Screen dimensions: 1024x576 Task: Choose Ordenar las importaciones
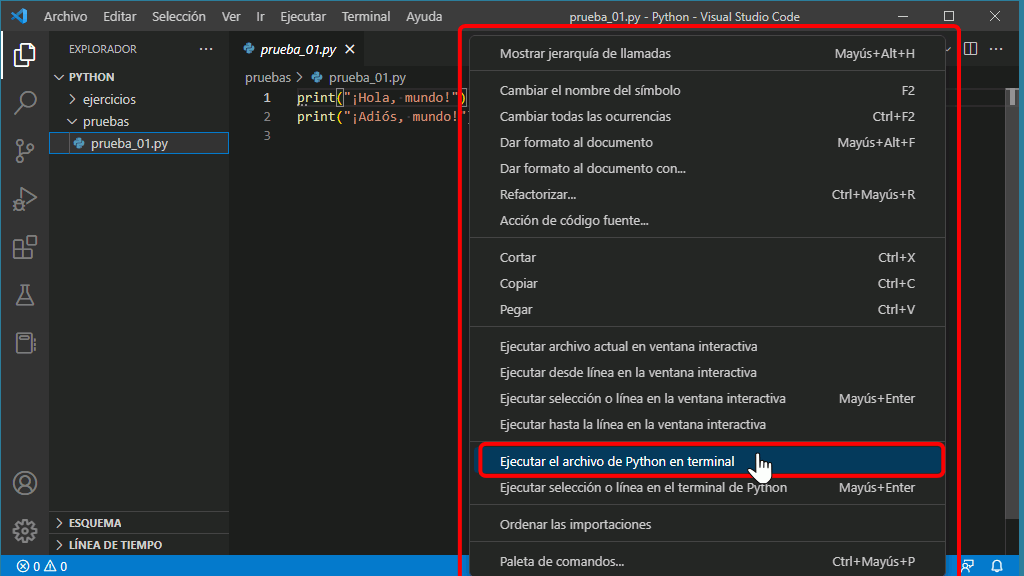click(x=707, y=524)
